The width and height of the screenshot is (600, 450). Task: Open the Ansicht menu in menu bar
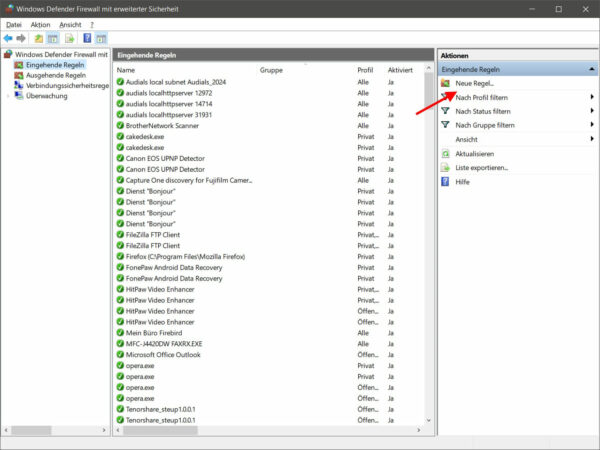[x=70, y=25]
